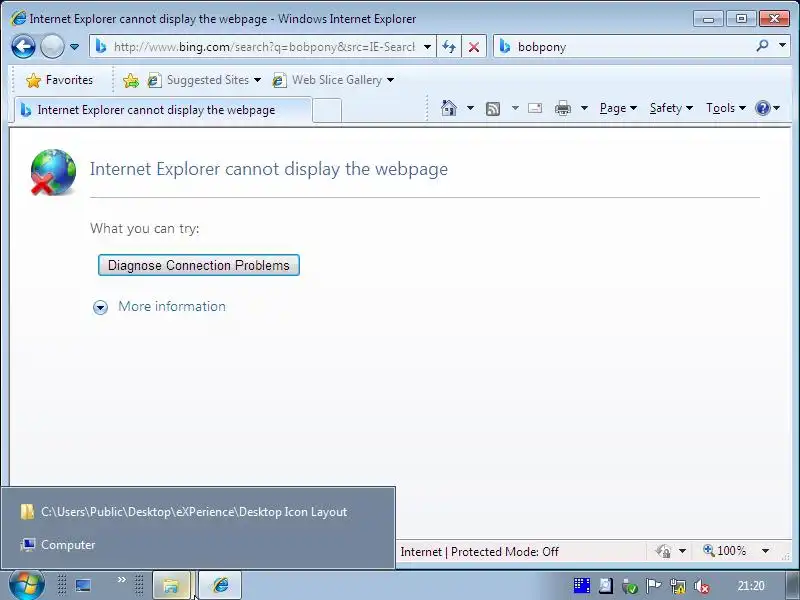Open the Tools menu
The image size is (800, 600).
tap(726, 108)
